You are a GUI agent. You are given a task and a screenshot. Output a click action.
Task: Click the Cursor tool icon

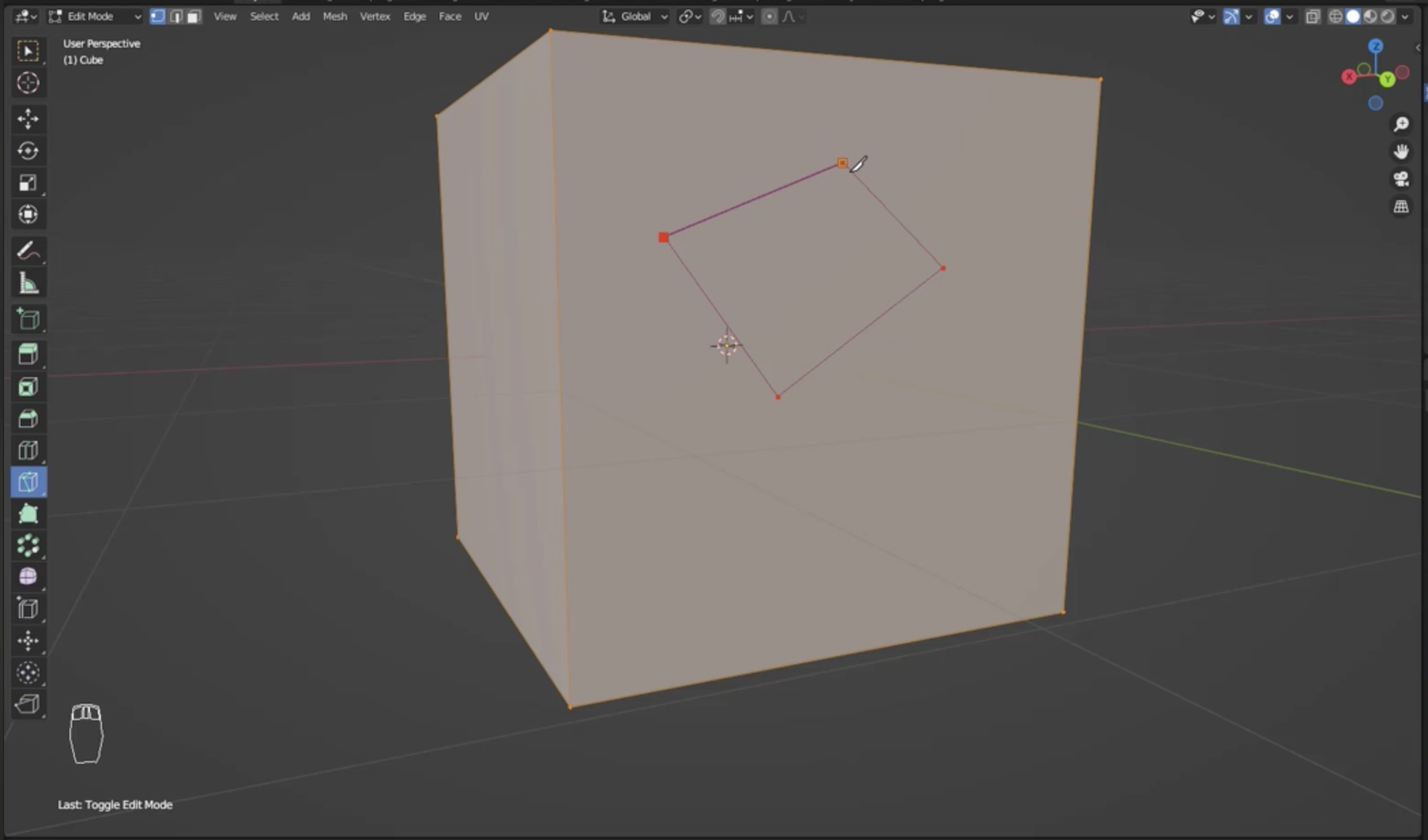pyautogui.click(x=28, y=83)
